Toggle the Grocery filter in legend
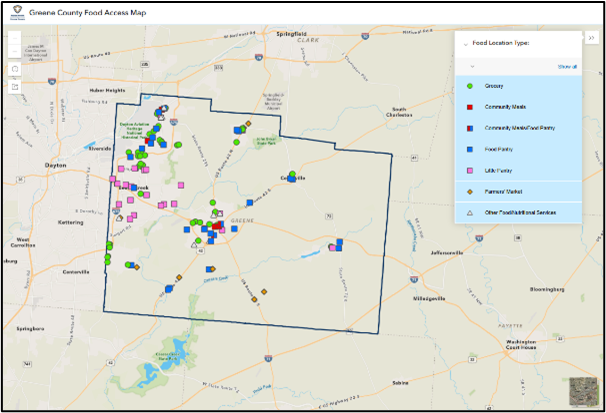606x413 pixels. tap(494, 87)
